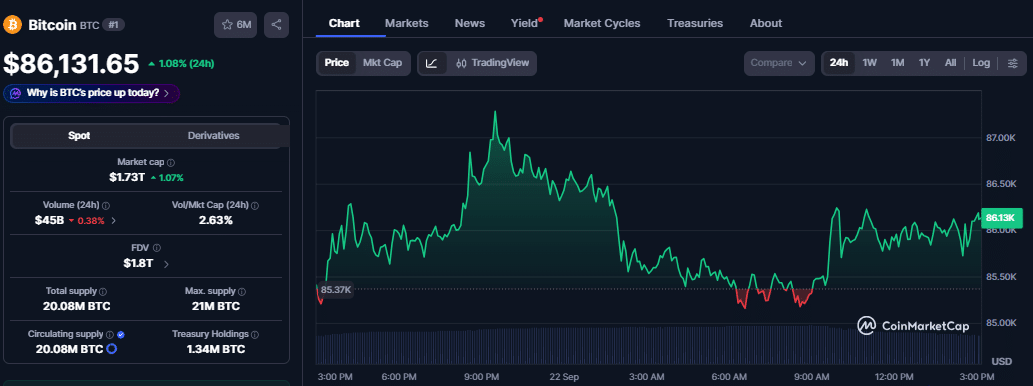Click the $1.8T FDV value
The width and height of the screenshot is (1033, 386).
coord(138,263)
